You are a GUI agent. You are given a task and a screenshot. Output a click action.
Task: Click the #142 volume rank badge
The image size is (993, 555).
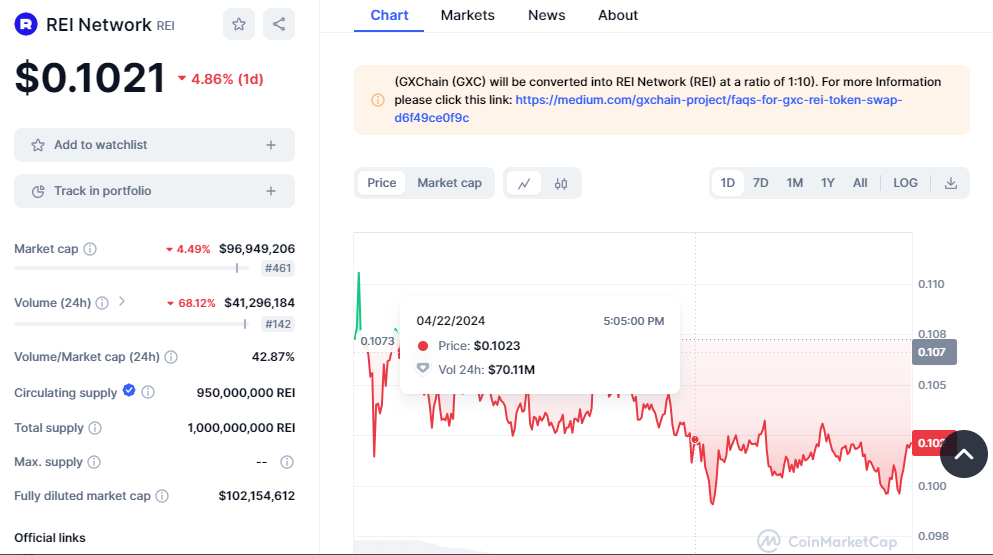[278, 324]
